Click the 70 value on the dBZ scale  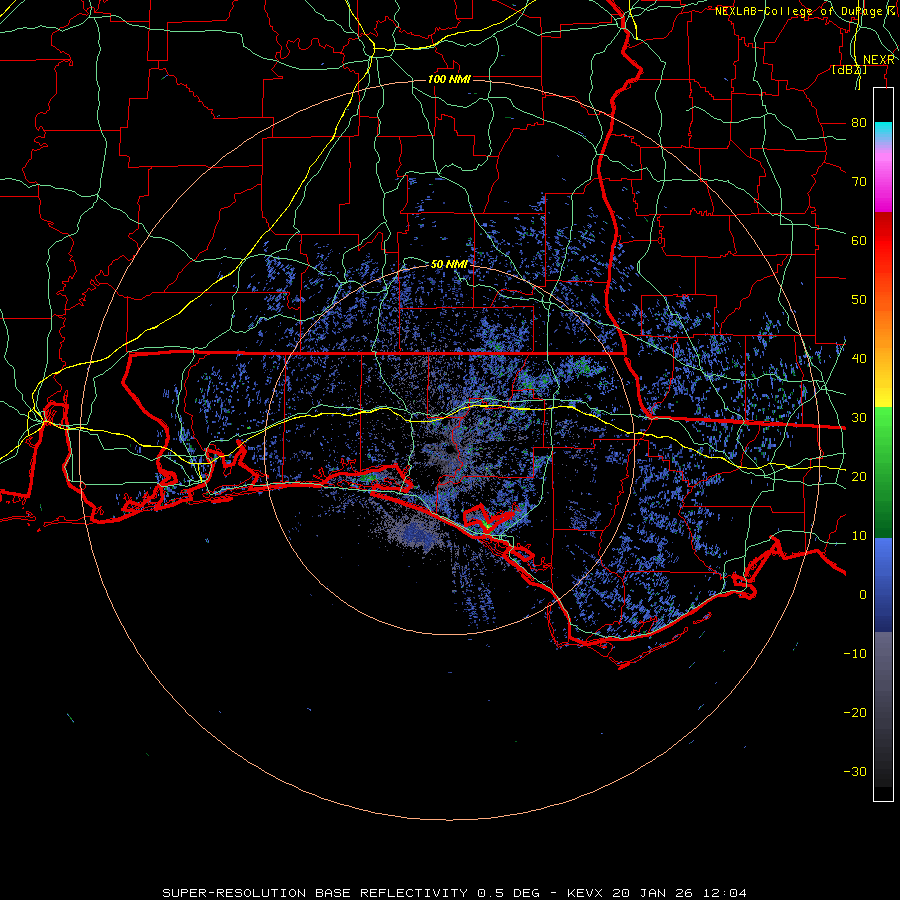coord(859,181)
